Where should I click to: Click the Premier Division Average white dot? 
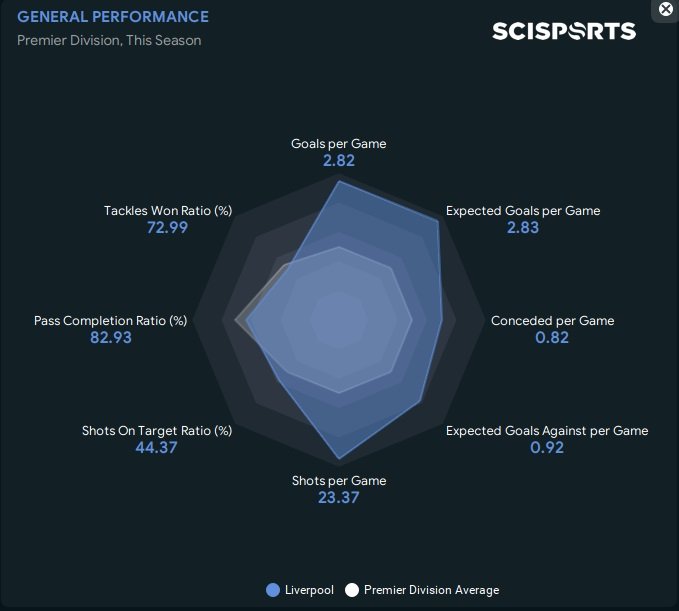[351, 590]
